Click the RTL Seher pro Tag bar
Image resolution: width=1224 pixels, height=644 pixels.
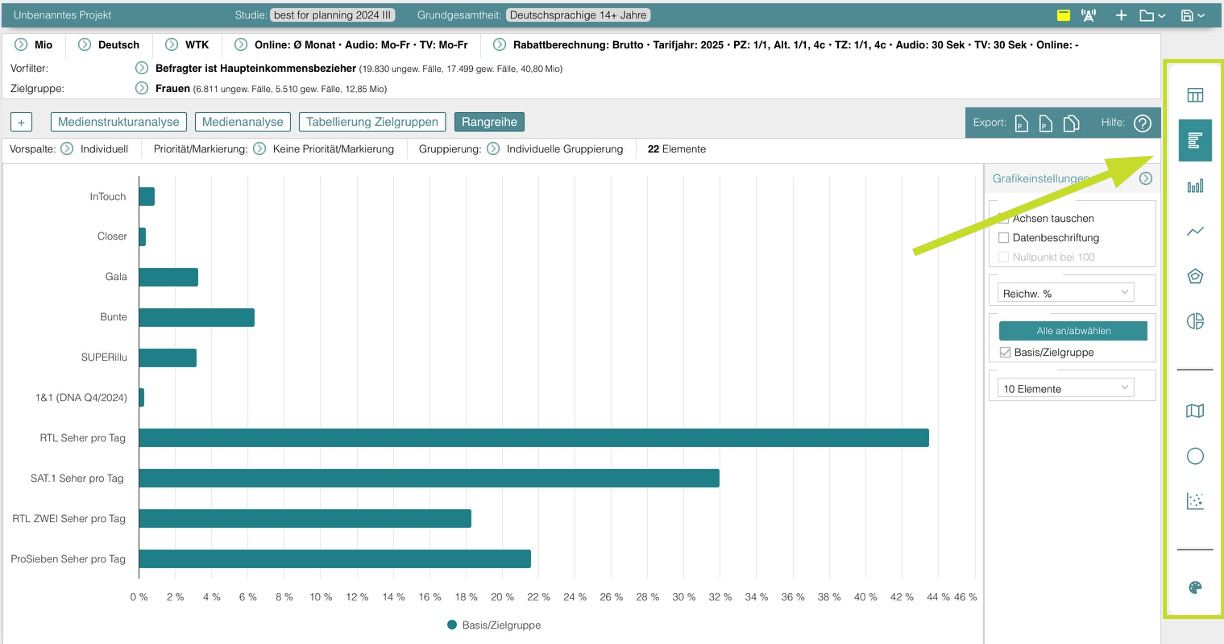(533, 438)
